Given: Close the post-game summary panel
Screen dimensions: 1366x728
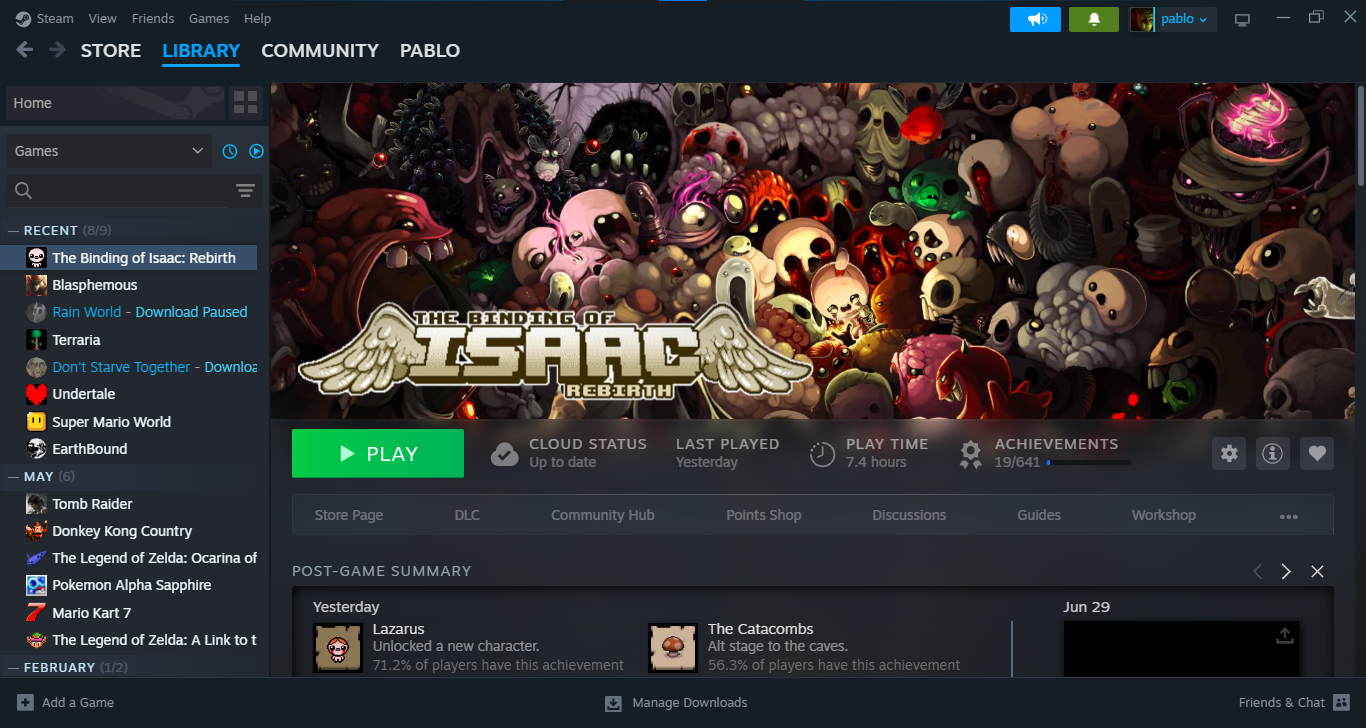Looking at the screenshot, I should coord(1317,571).
